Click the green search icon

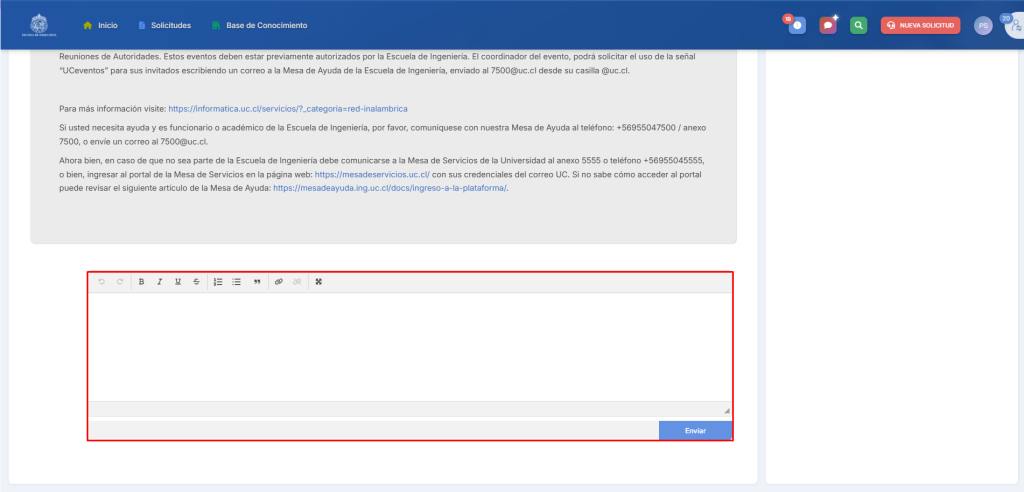pyautogui.click(x=858, y=25)
